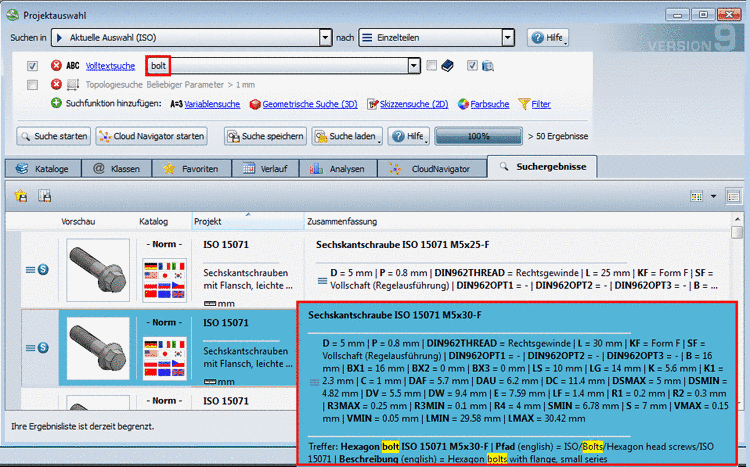
Task: Click the details list view icon at right
Action: (x=733, y=196)
